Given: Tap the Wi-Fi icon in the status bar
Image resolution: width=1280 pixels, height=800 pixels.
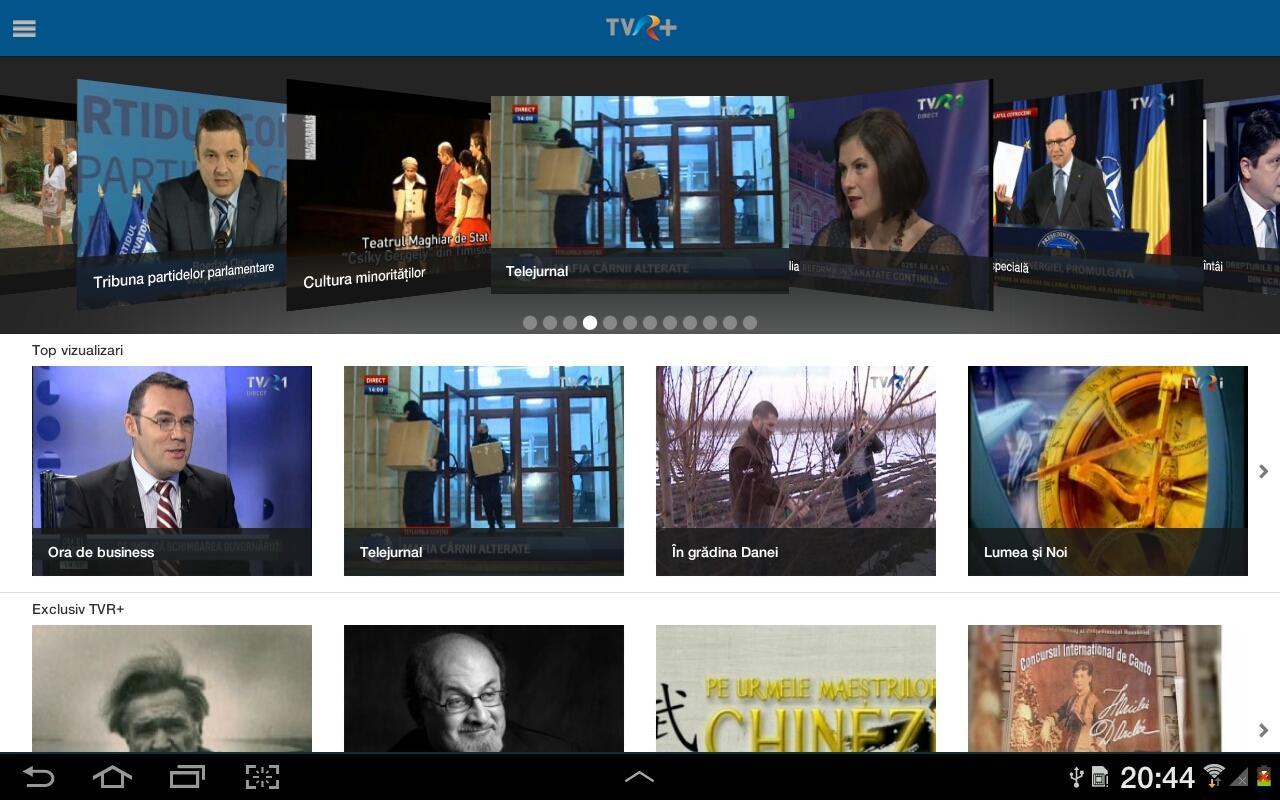Looking at the screenshot, I should coord(1213,775).
